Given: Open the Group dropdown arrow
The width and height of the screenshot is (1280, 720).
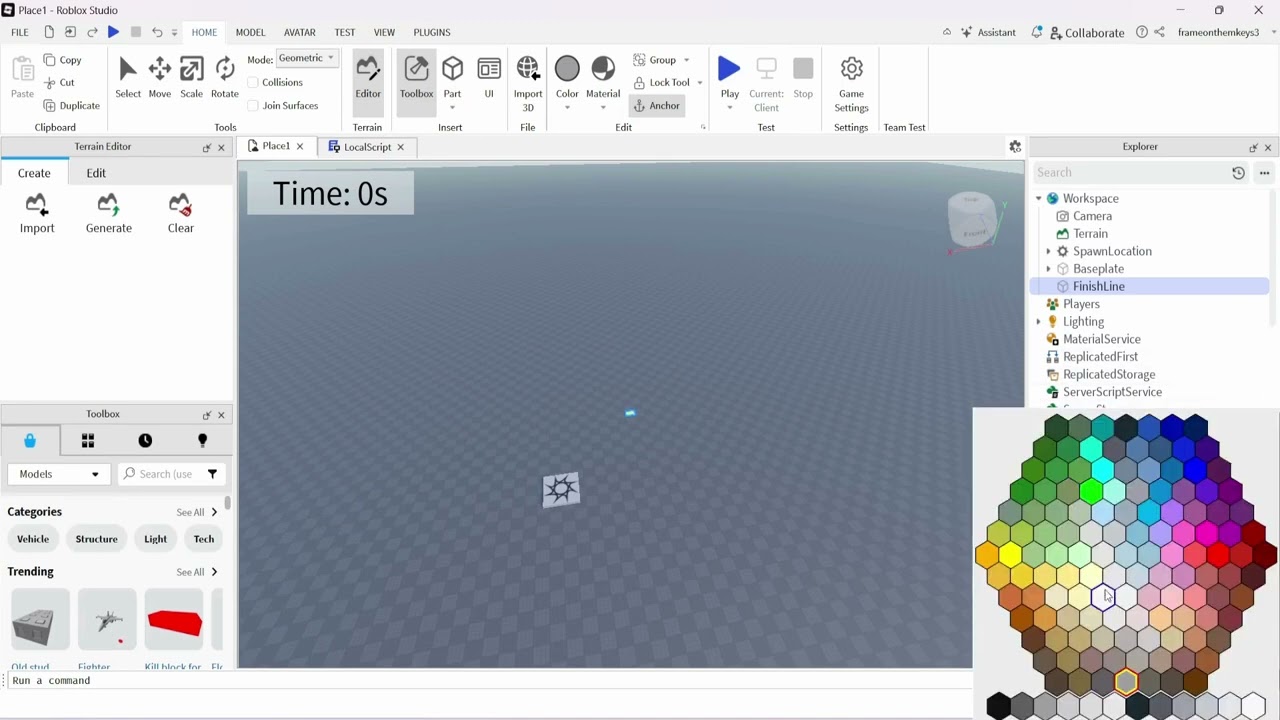Looking at the screenshot, I should 686,60.
